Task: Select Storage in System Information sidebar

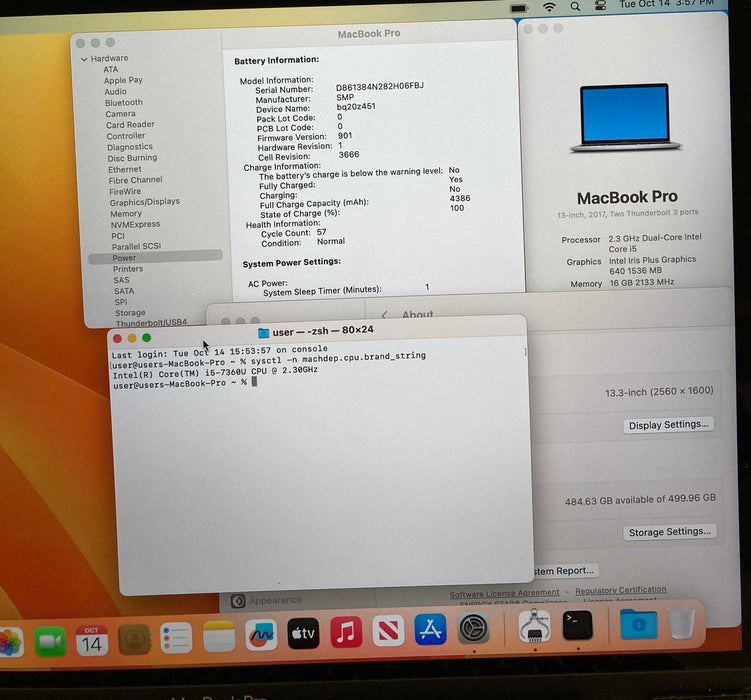Action: pyautogui.click(x=130, y=313)
